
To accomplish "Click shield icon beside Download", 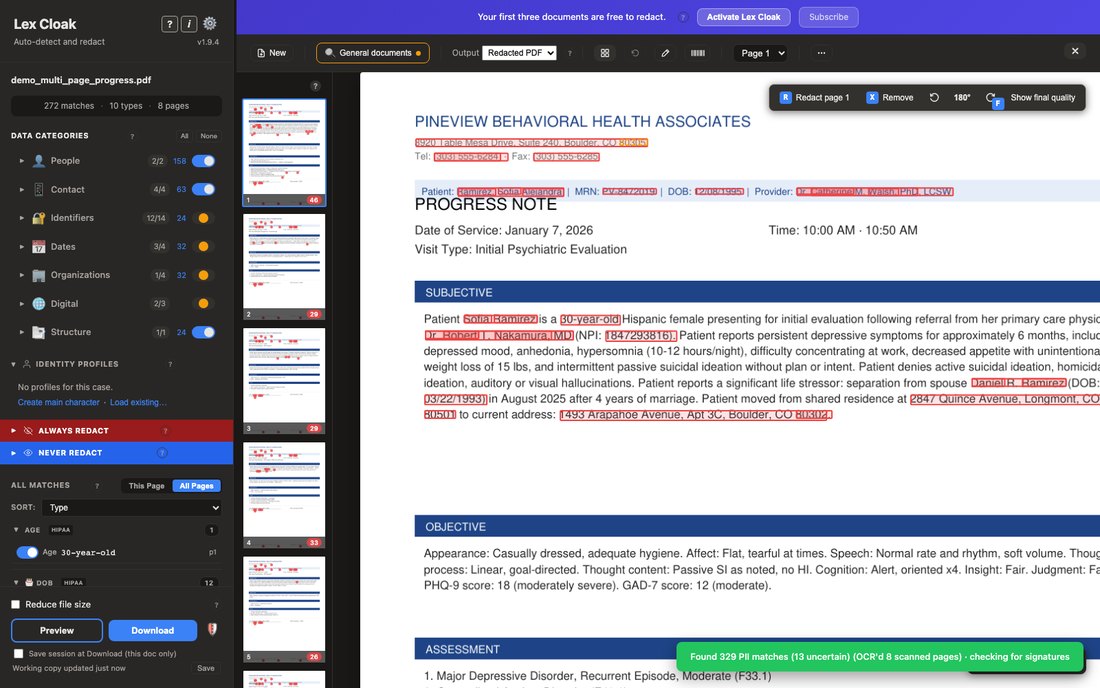I will coord(212,630).
